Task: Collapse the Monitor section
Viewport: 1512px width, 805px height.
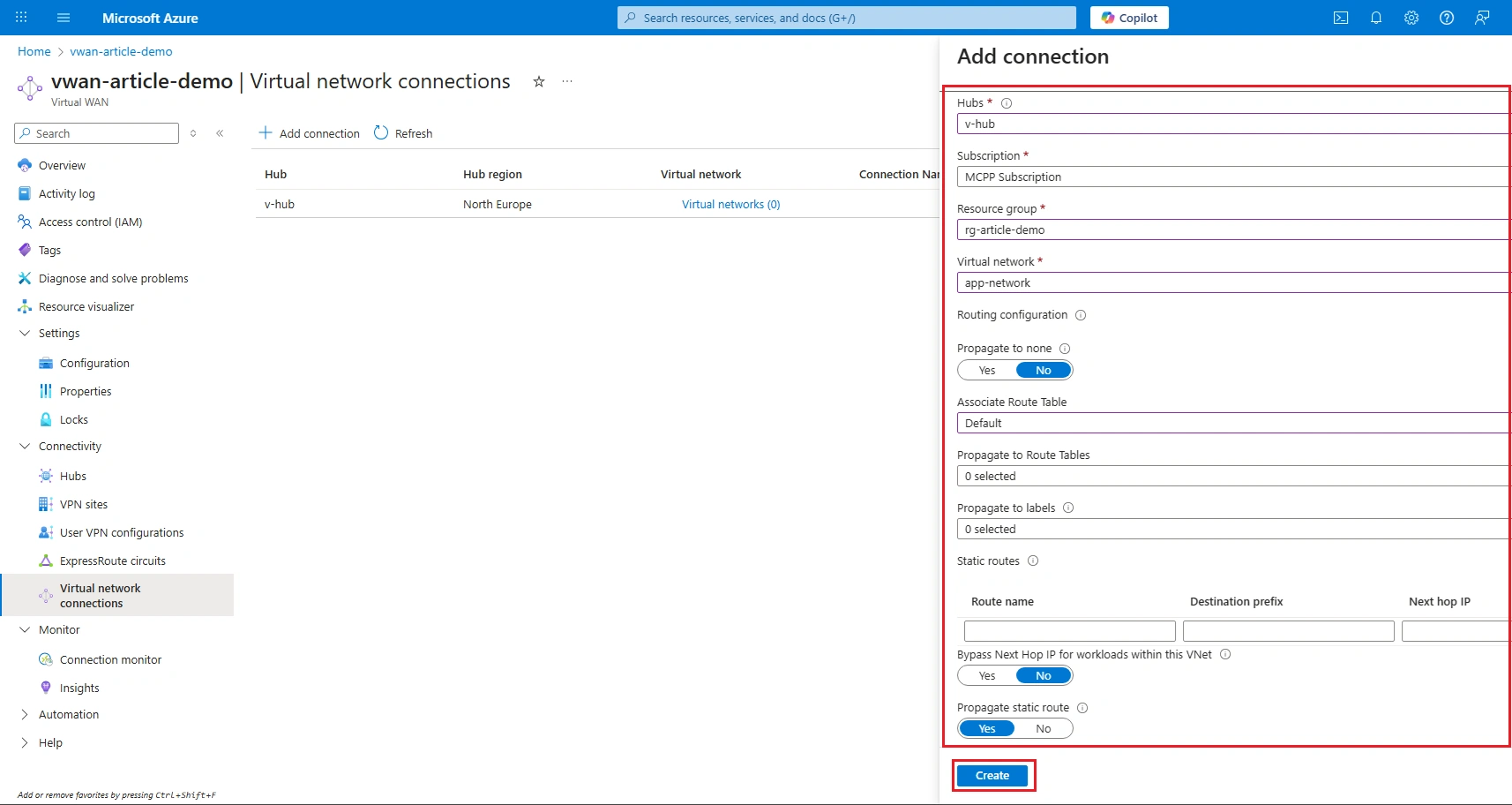Action: click(x=25, y=629)
